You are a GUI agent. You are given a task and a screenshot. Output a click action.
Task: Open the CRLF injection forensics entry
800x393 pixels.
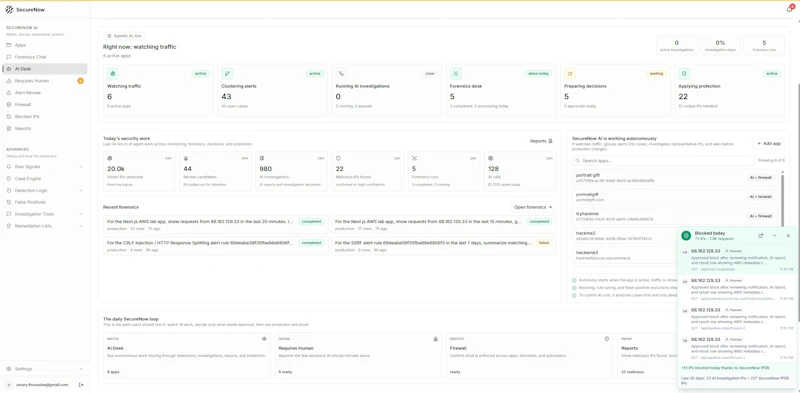point(216,246)
